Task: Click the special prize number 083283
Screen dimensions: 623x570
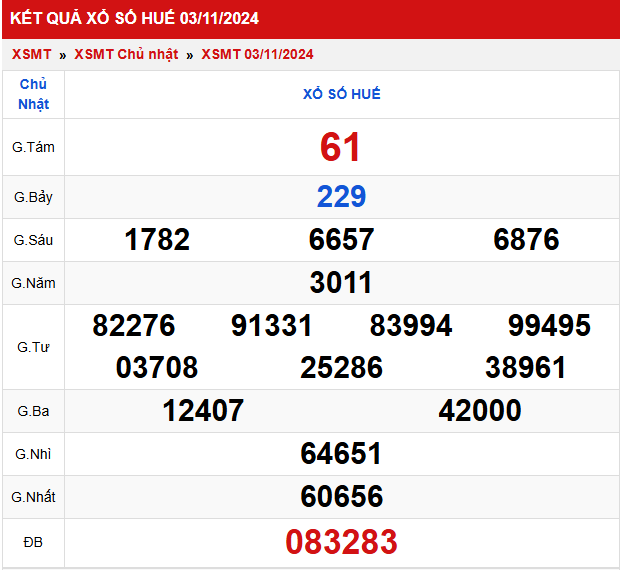Action: coord(341,542)
